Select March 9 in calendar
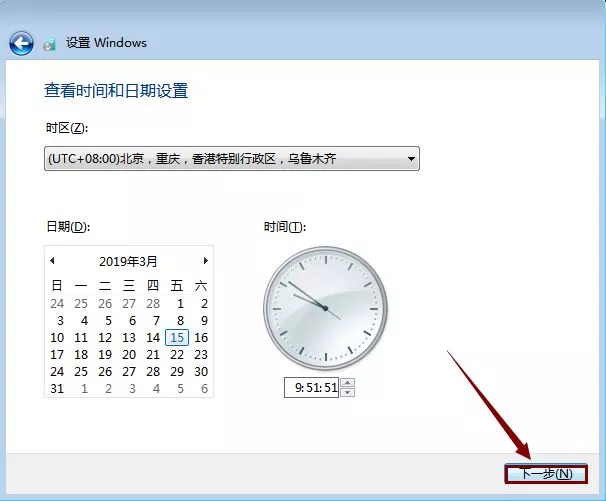The image size is (606, 501). 204,320
